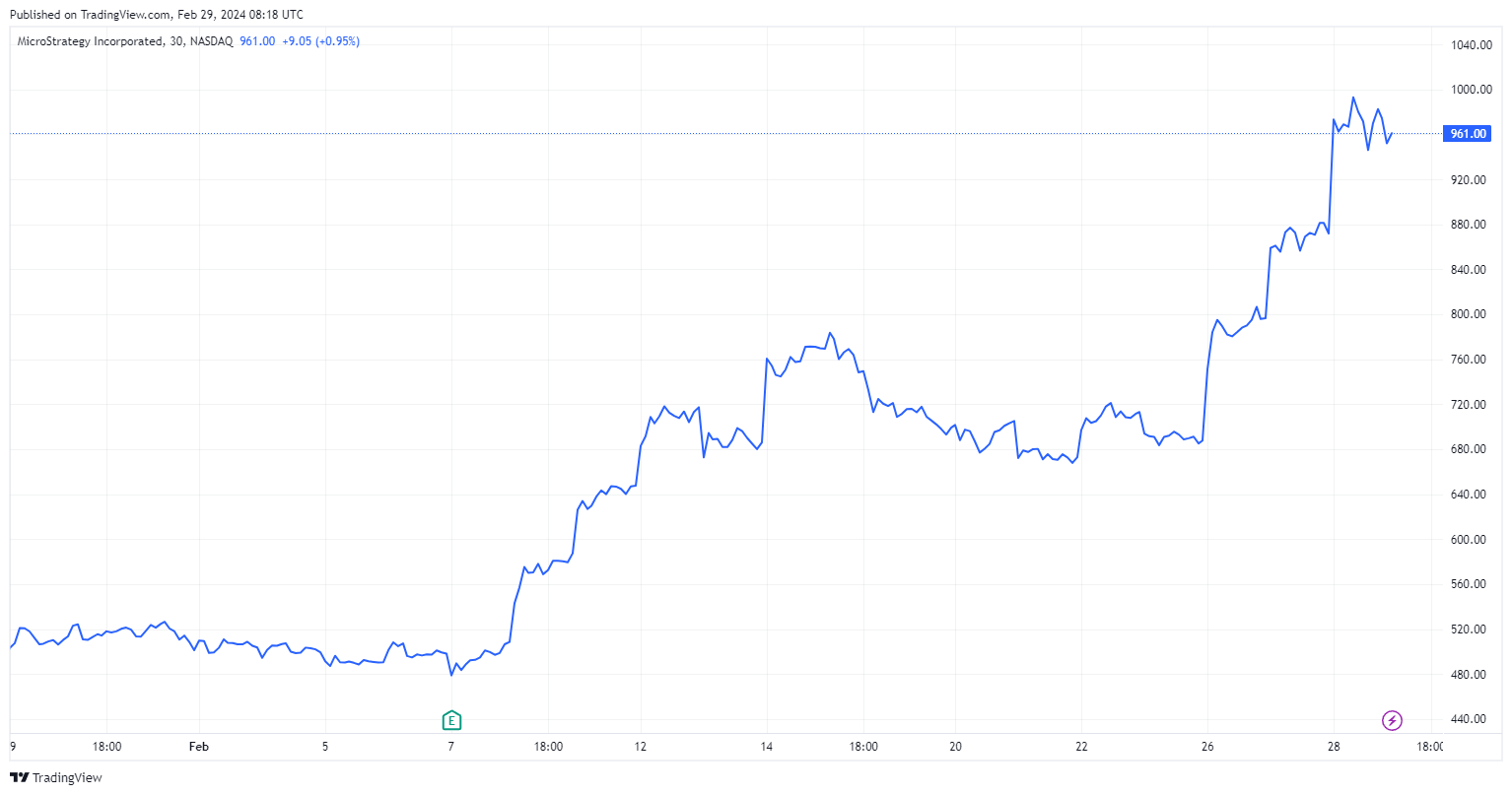Click the 26 date label on time axis

[1207, 747]
